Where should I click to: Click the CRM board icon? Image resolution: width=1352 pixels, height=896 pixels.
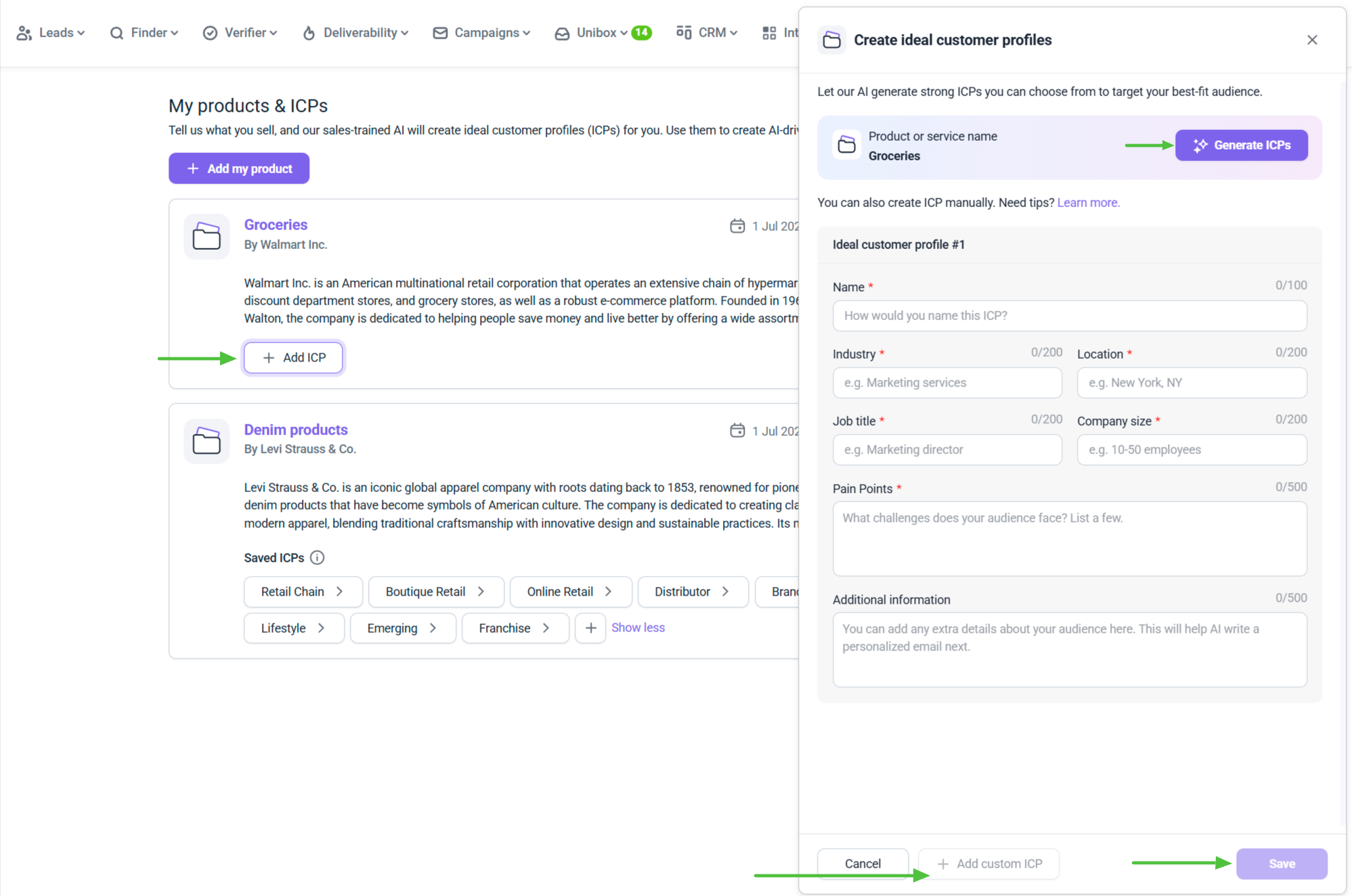coord(684,32)
